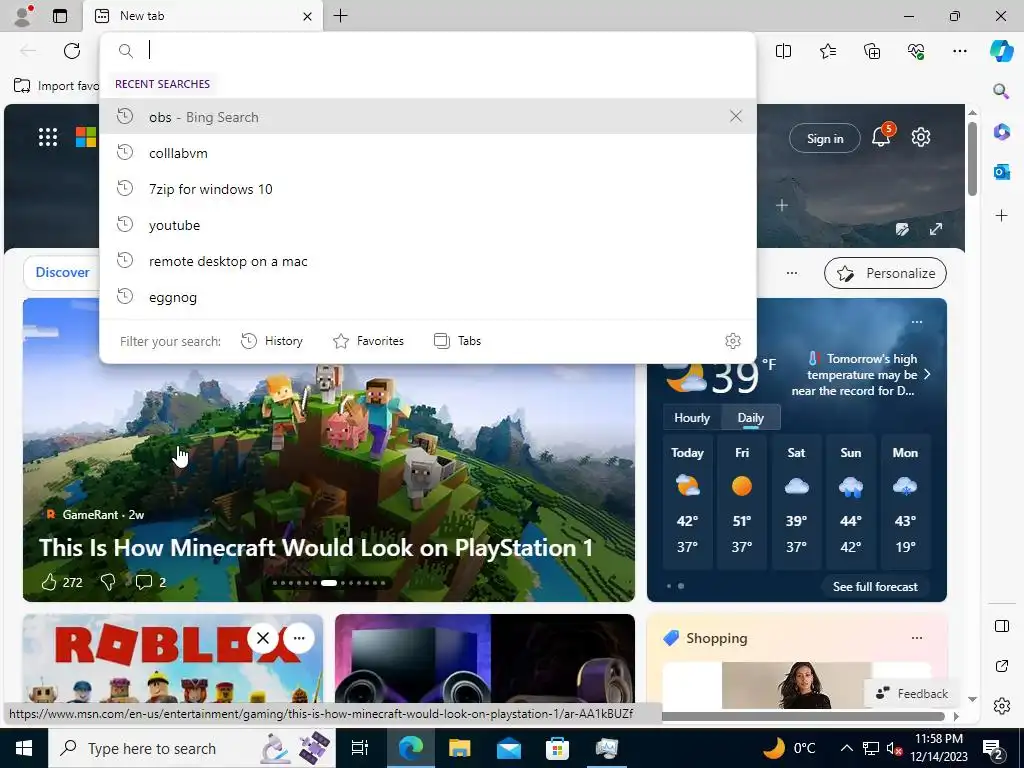The width and height of the screenshot is (1024, 768).
Task: Switch weather to Hourly tab
Action: coord(692,418)
